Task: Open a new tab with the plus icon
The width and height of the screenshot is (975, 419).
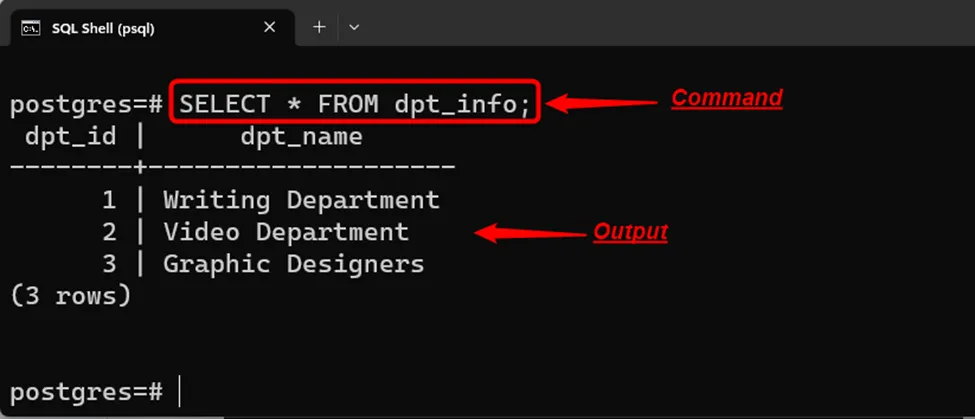Action: pos(319,27)
